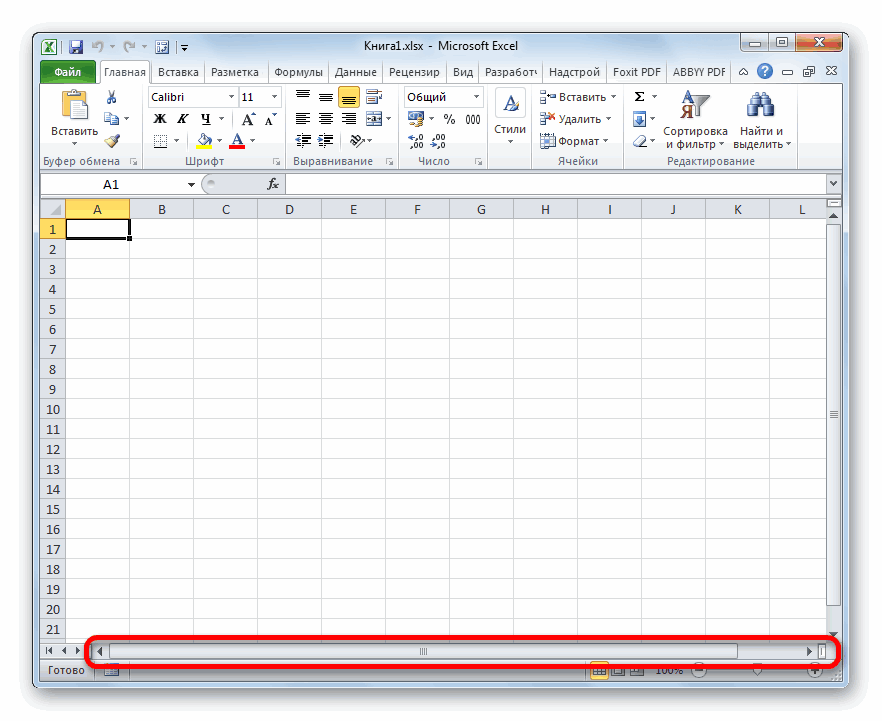Open the Name Box A1 dropdown arrow
This screenshot has height=721, width=882.
point(191,184)
